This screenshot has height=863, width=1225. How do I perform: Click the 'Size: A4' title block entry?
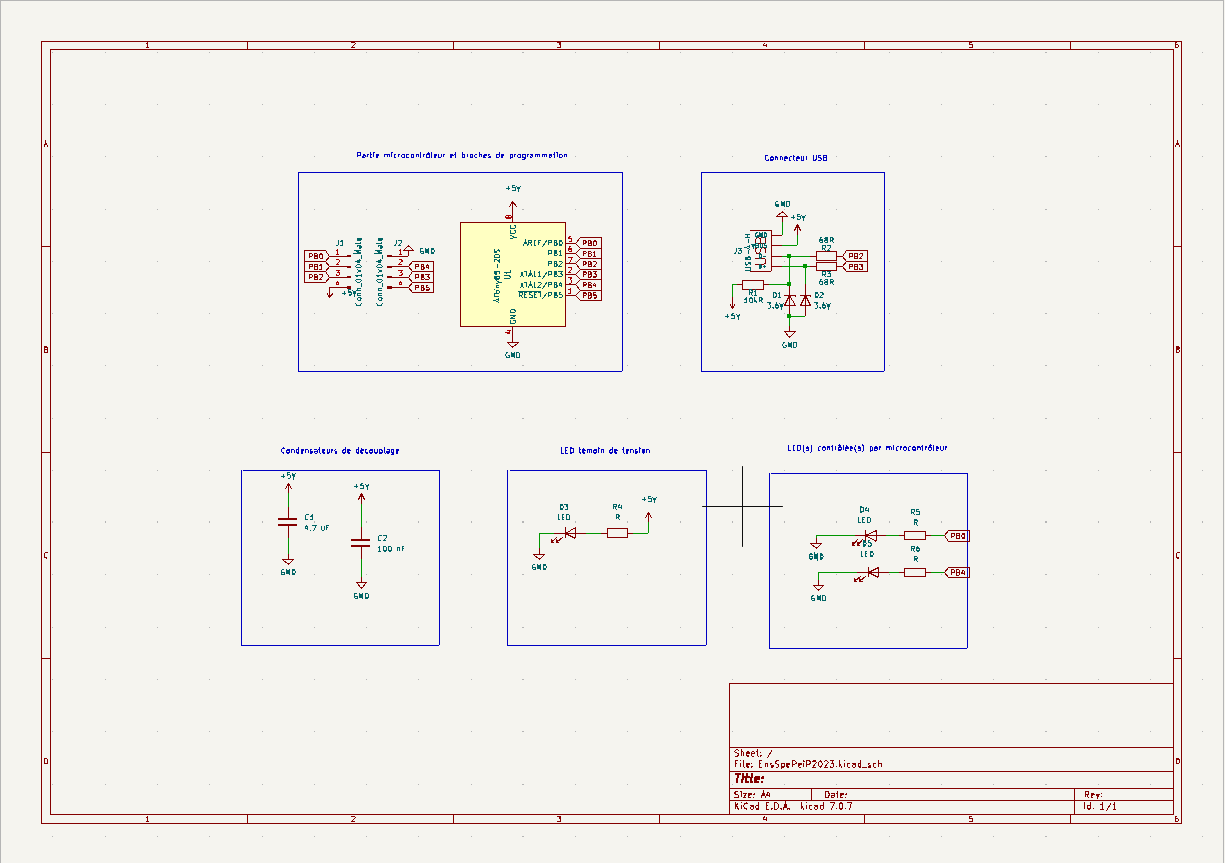pos(753,794)
